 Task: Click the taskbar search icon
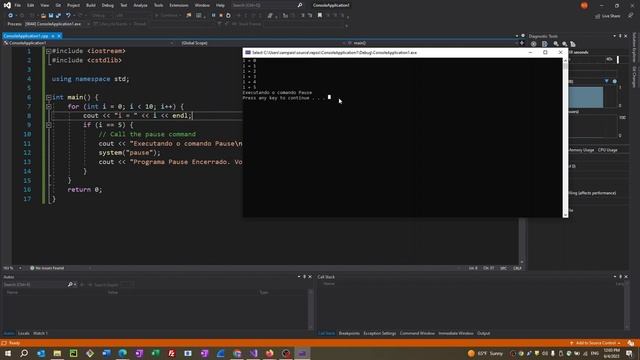pyautogui.click(x=24, y=353)
